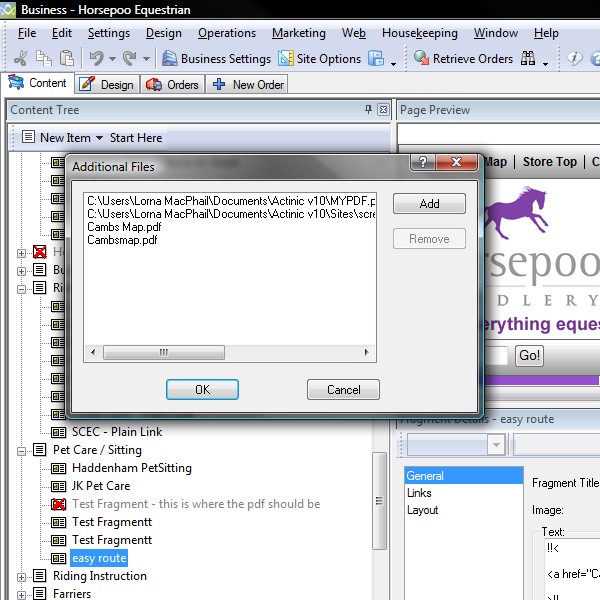Open Business Settings from the toolbar
The width and height of the screenshot is (600, 600).
[x=216, y=59]
